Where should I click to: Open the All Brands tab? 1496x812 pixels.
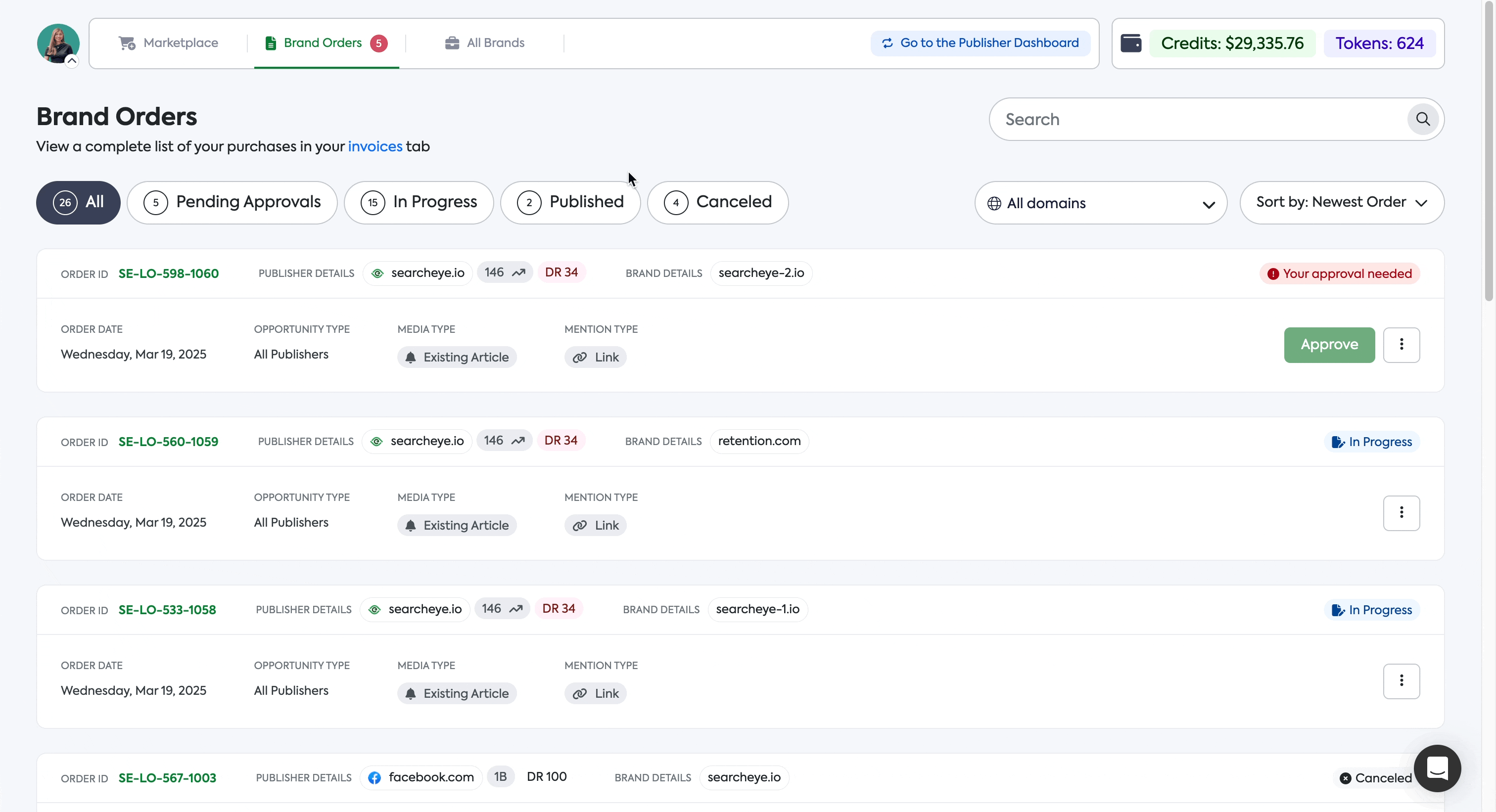(484, 43)
